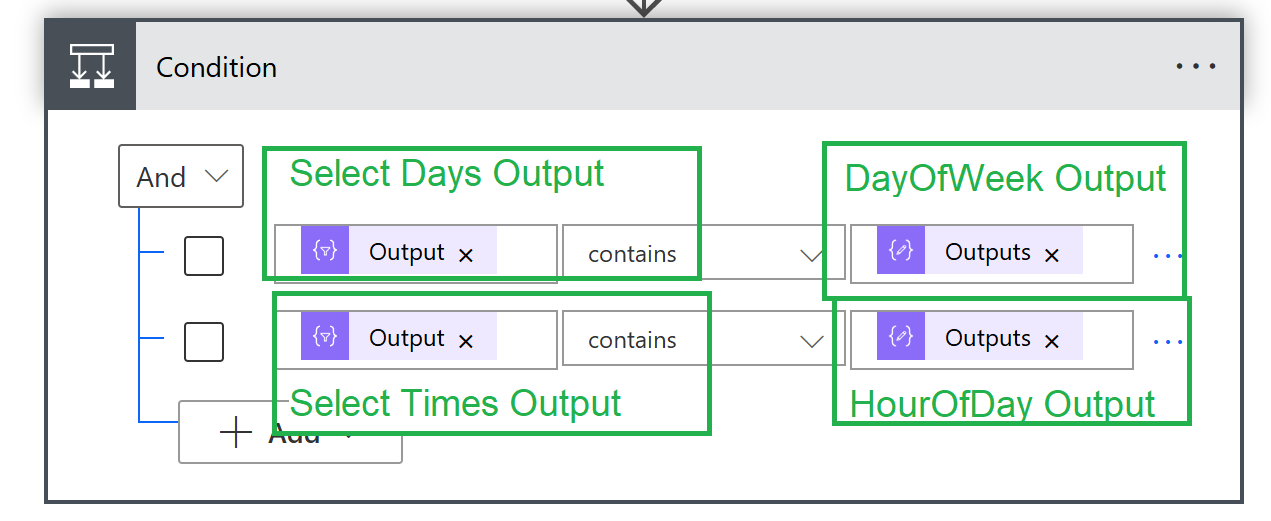
Task: Open the first row's blue ellipsis menu
Action: coord(1166,256)
